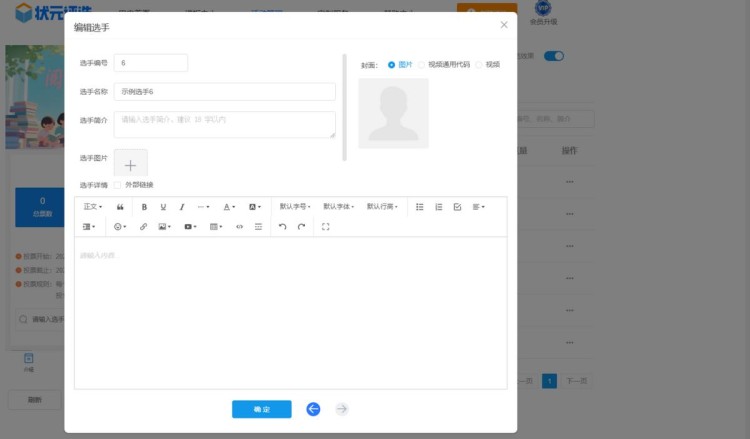Viewport: 750px width, 439px height.
Task: Open the 默认字号 font size dropdown
Action: [295, 207]
